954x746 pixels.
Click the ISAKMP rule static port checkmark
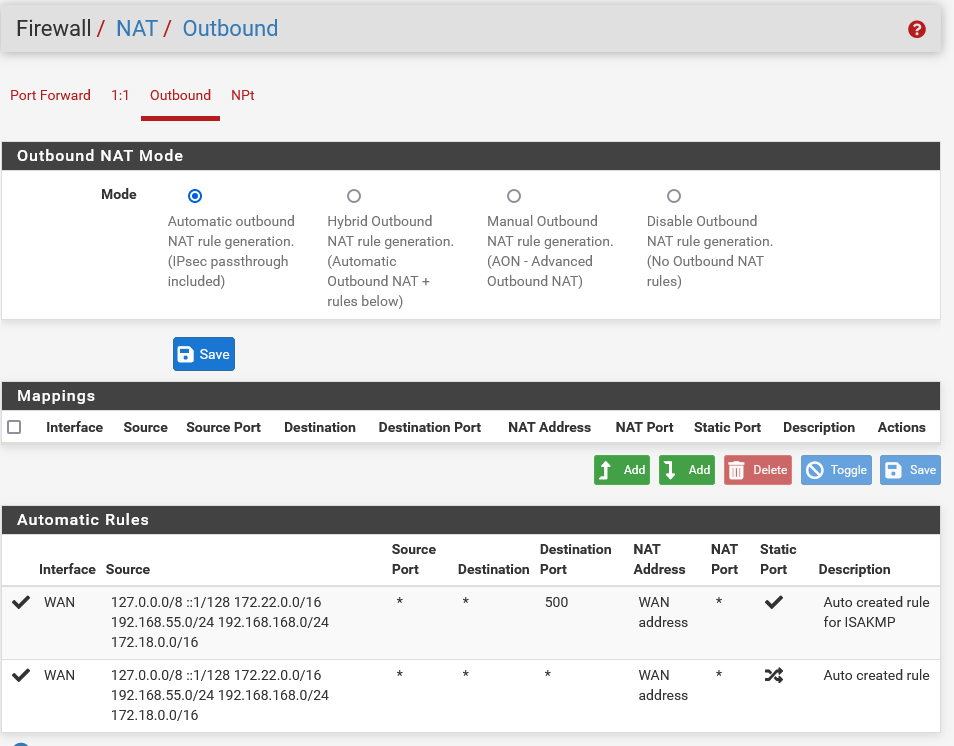click(x=773, y=603)
